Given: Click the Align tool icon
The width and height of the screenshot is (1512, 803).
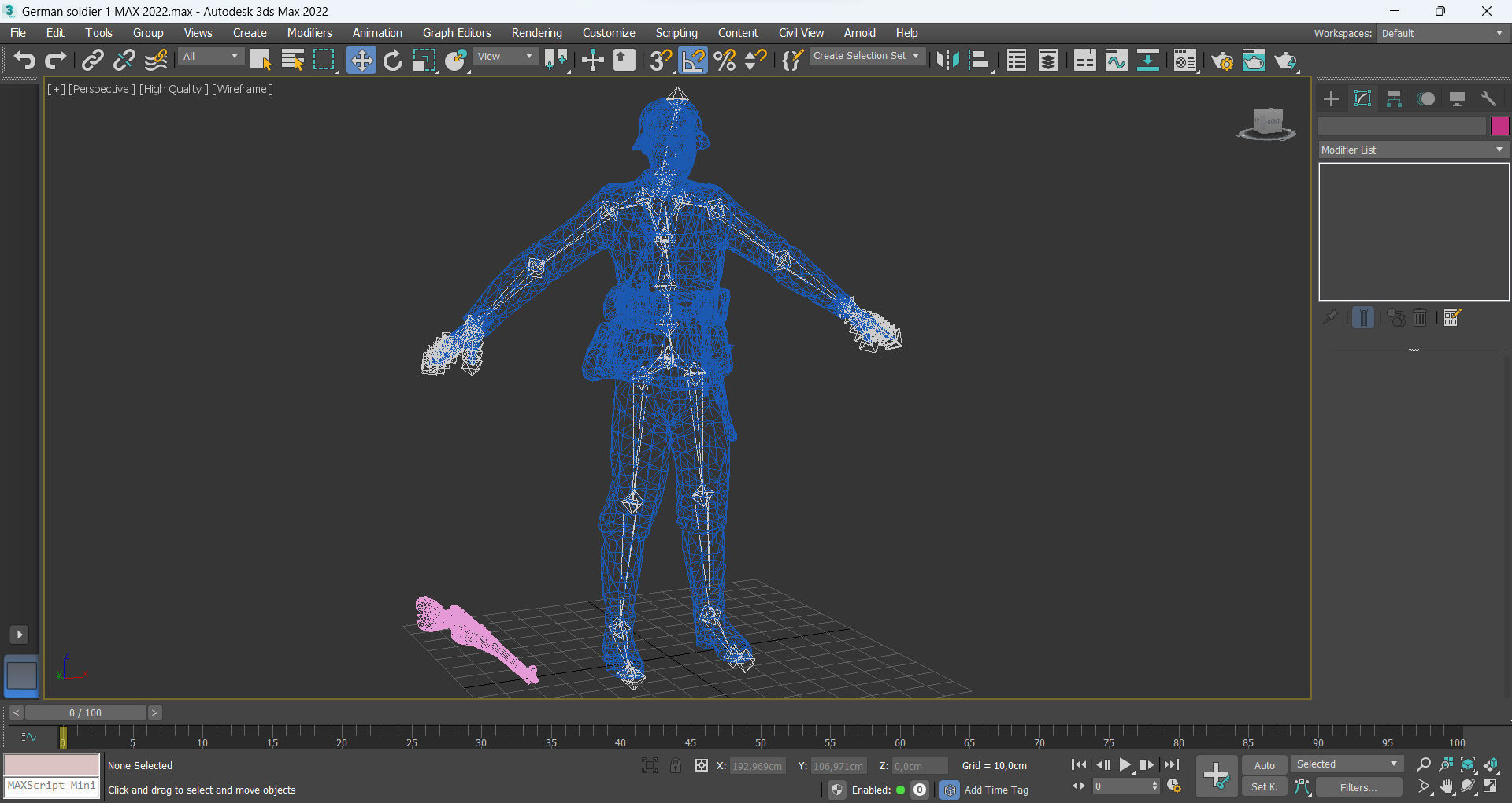Looking at the screenshot, I should pyautogui.click(x=979, y=60).
